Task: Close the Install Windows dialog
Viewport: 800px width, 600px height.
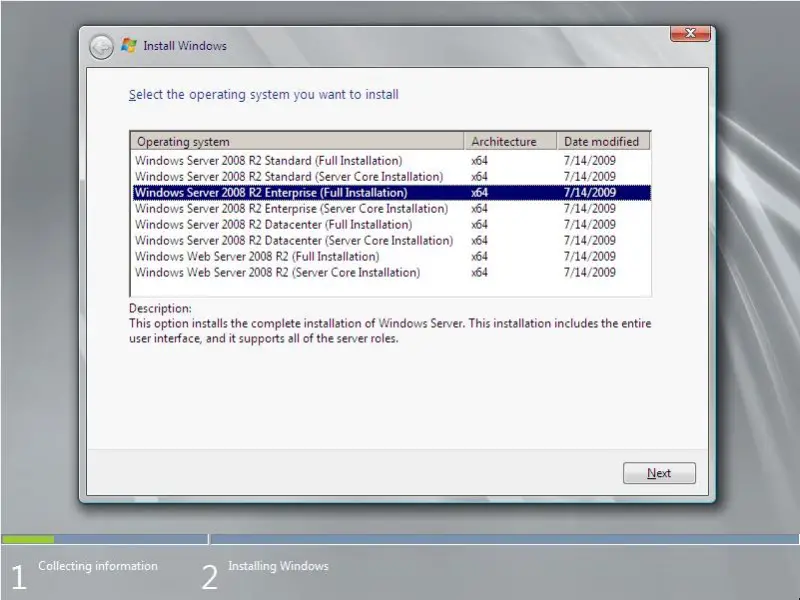Action: pos(690,34)
